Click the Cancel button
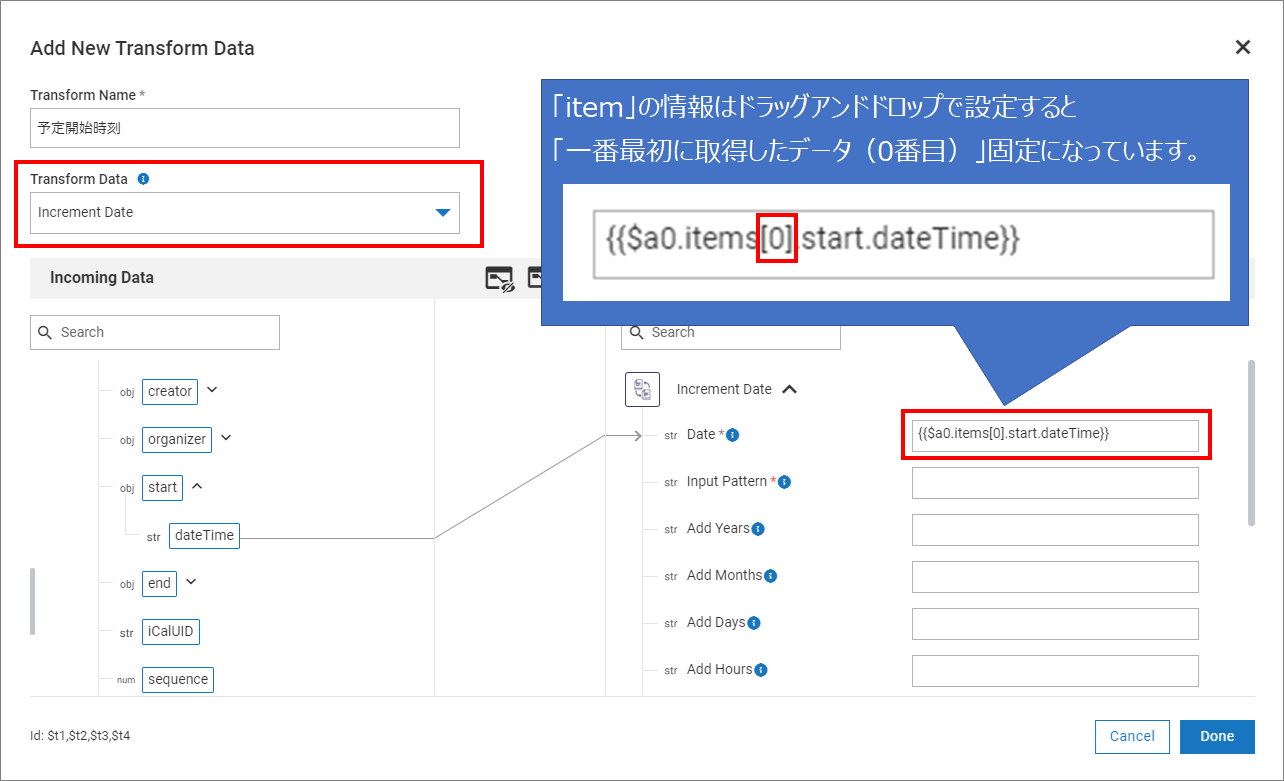The width and height of the screenshot is (1284, 781). click(x=1132, y=736)
